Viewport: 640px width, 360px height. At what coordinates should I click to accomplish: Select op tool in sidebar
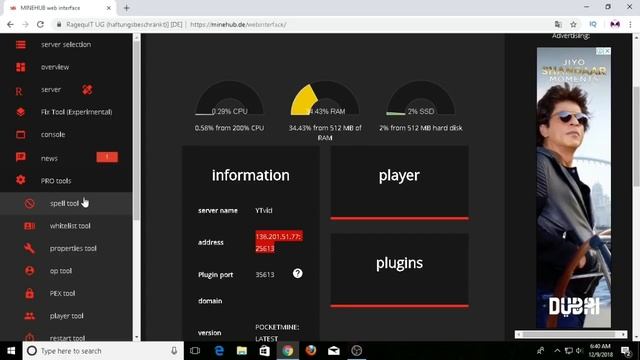point(66,271)
